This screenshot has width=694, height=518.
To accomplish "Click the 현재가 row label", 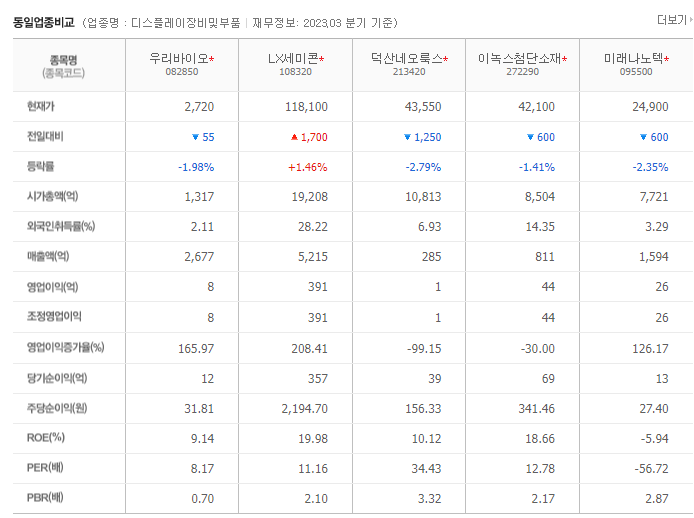I will [41, 106].
